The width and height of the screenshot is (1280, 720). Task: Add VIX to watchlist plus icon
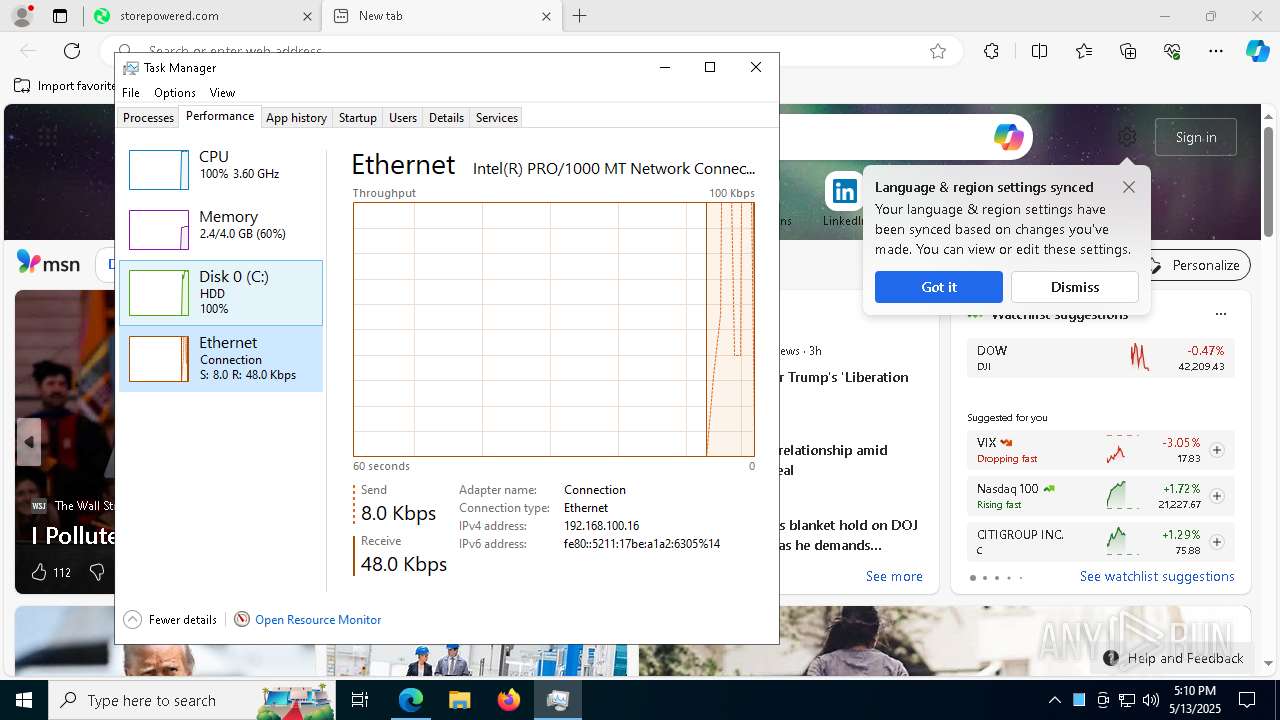(x=1217, y=450)
